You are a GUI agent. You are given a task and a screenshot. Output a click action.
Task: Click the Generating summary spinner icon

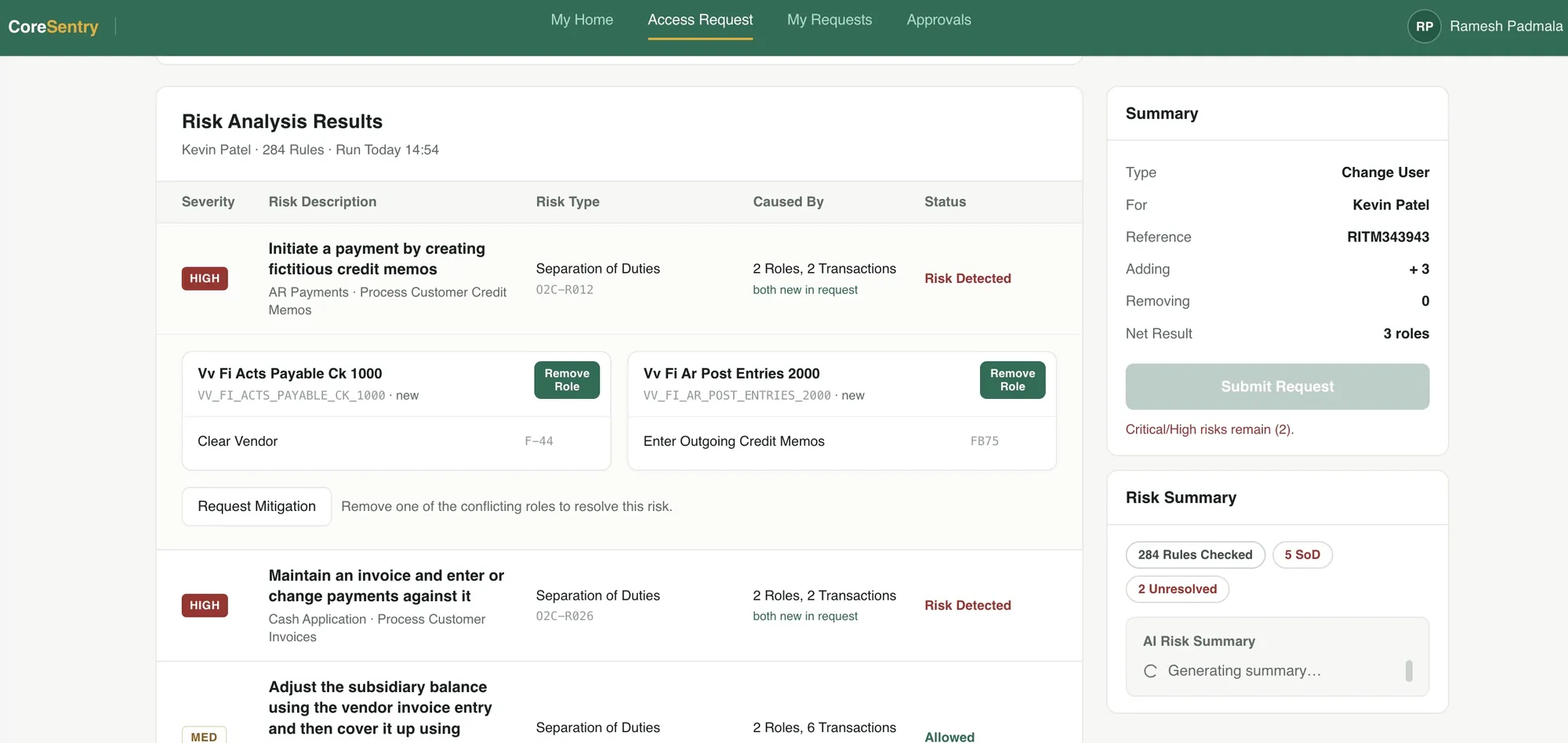1150,671
